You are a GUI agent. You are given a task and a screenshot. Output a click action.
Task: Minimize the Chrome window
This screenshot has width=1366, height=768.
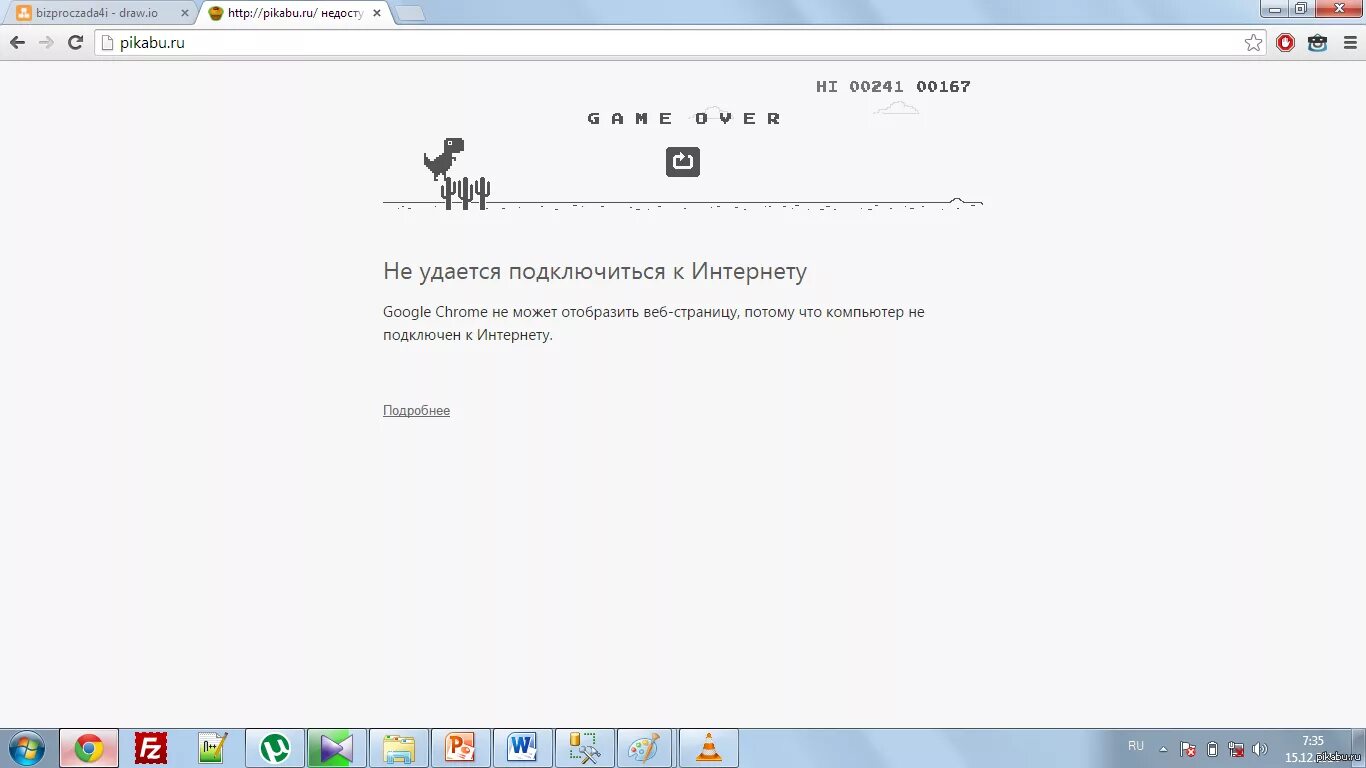pos(1273,8)
